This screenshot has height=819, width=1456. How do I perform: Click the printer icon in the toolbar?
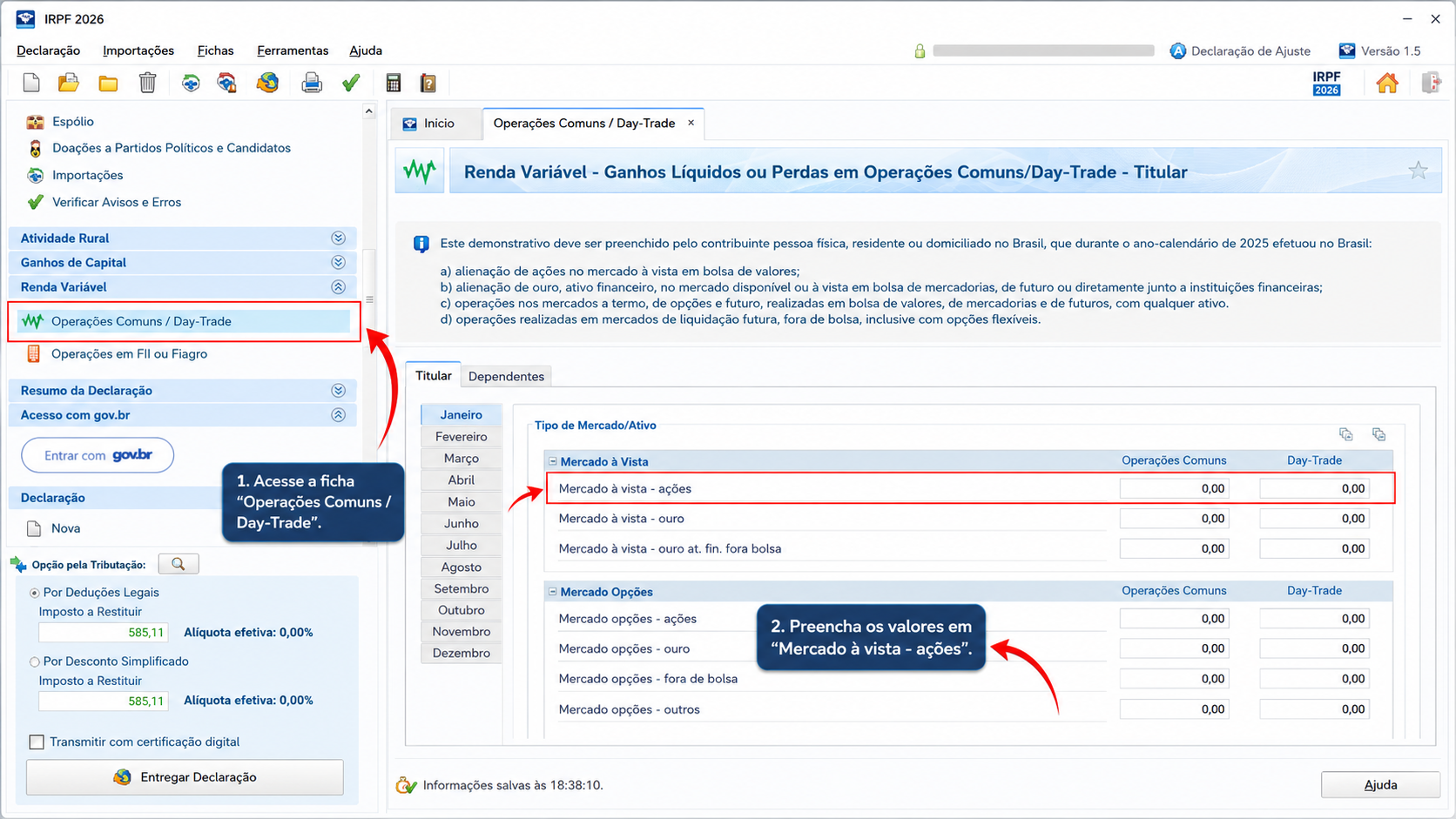click(x=312, y=83)
